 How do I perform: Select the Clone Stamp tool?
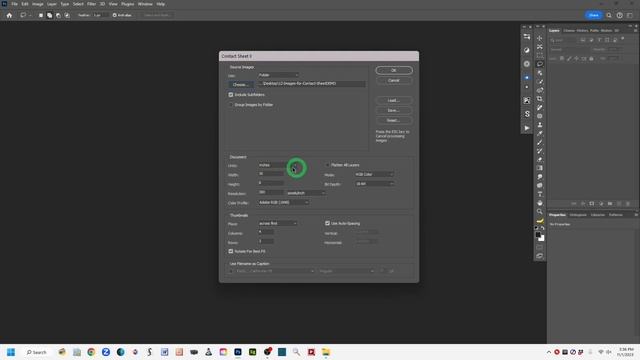540,125
